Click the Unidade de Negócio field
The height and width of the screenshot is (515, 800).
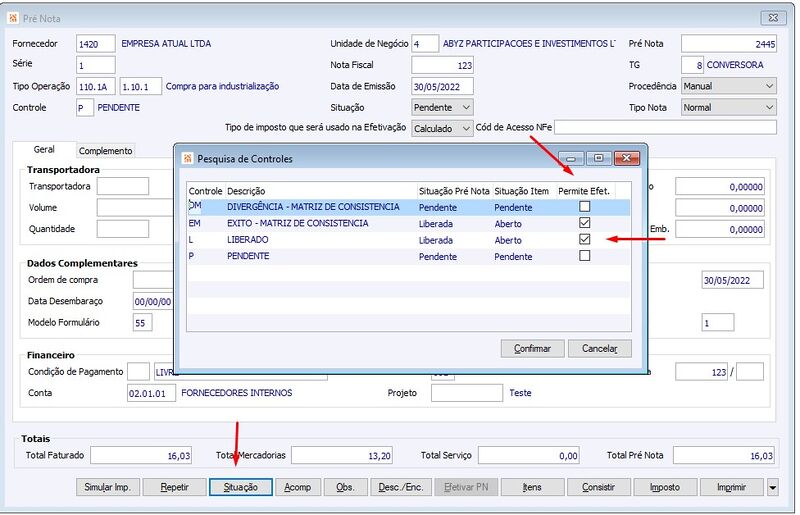[425, 44]
